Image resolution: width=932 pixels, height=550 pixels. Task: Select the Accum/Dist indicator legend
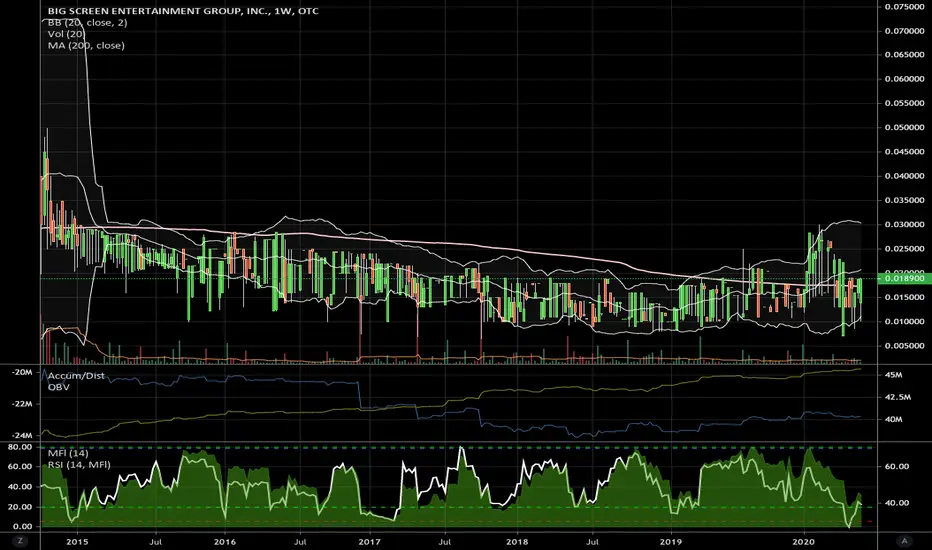[x=76, y=376]
